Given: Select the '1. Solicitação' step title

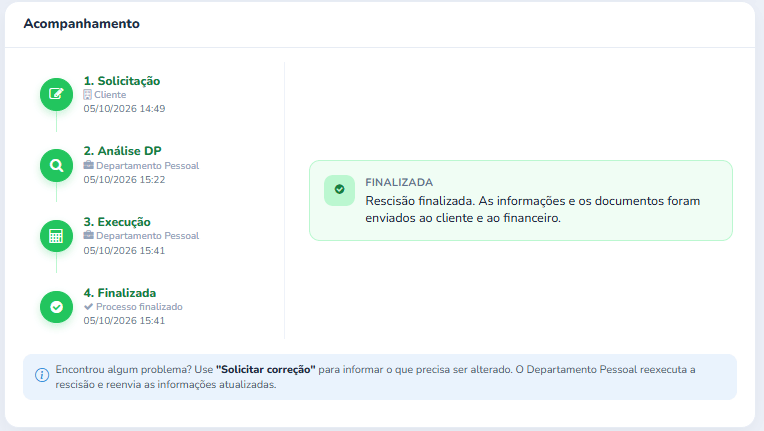Looking at the screenshot, I should [x=122, y=81].
